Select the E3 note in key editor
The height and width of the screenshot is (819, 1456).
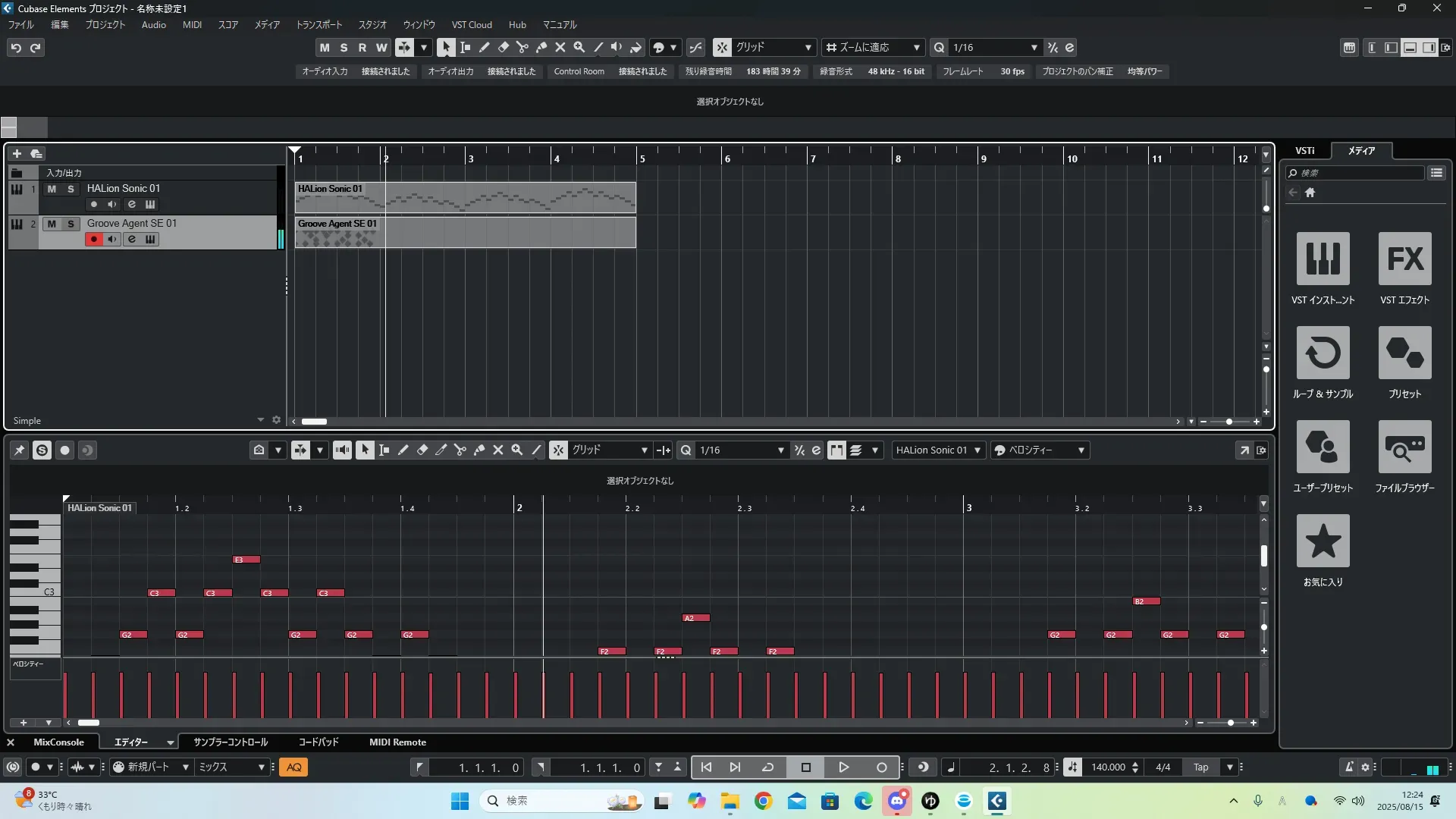246,560
